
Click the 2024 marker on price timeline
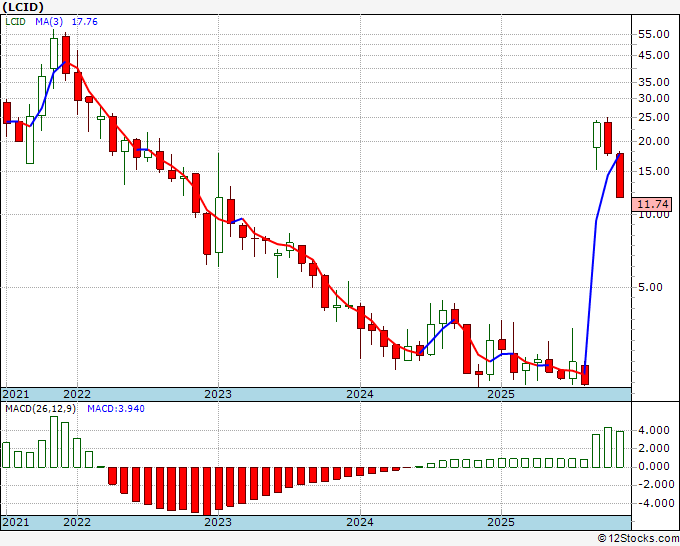point(360,394)
